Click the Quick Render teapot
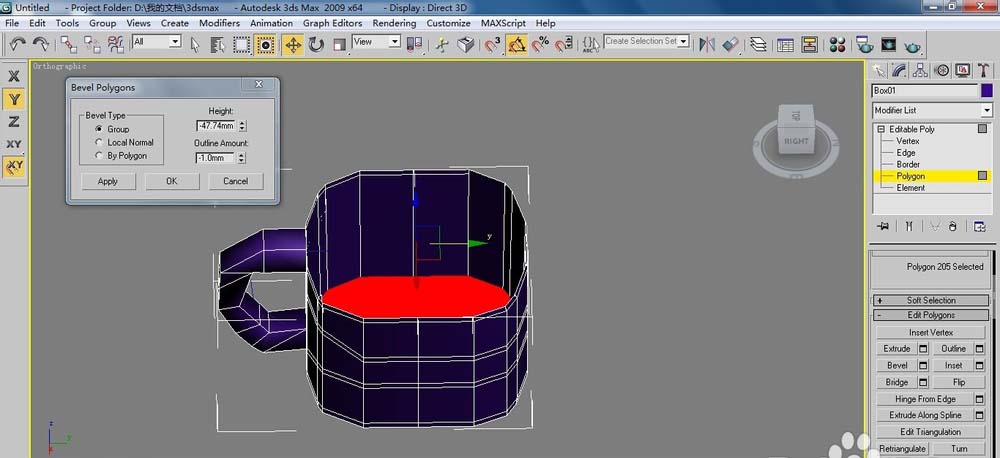1000x458 pixels. coord(913,46)
